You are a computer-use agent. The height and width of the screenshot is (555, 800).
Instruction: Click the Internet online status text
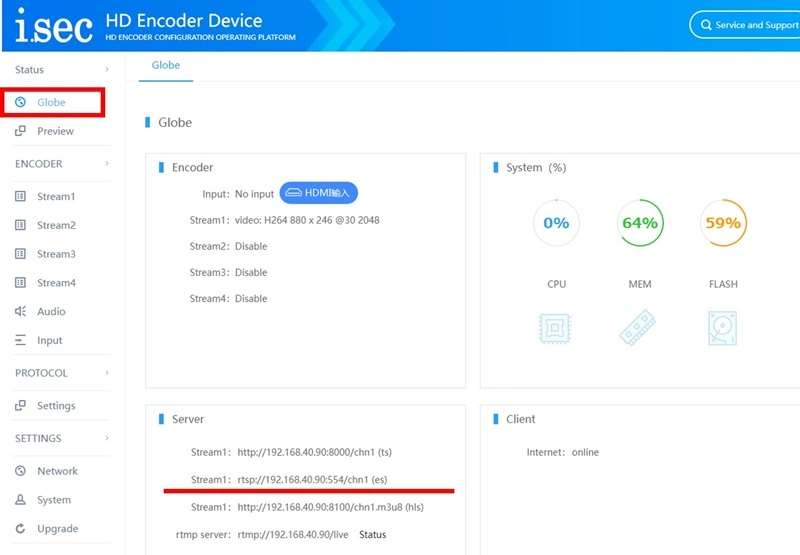tap(585, 452)
